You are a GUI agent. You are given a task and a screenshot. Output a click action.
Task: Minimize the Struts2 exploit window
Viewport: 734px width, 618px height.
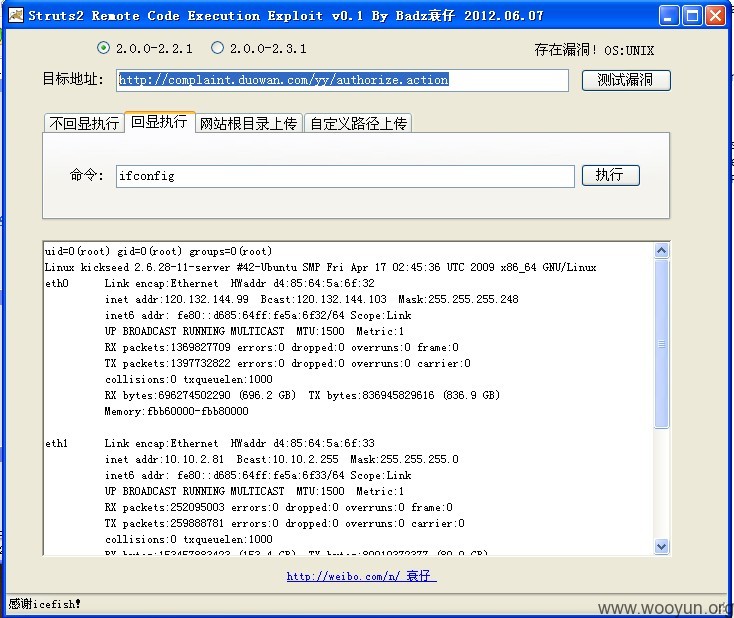(x=668, y=15)
